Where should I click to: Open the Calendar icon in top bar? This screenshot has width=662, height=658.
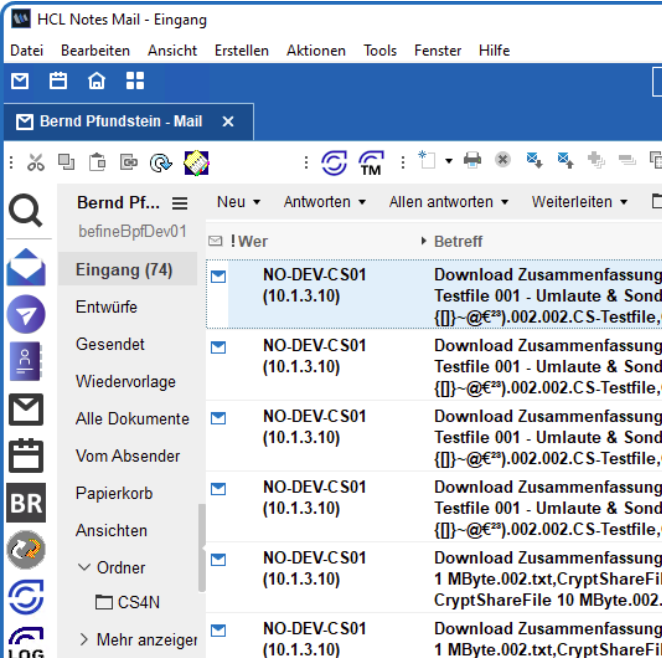point(58,81)
